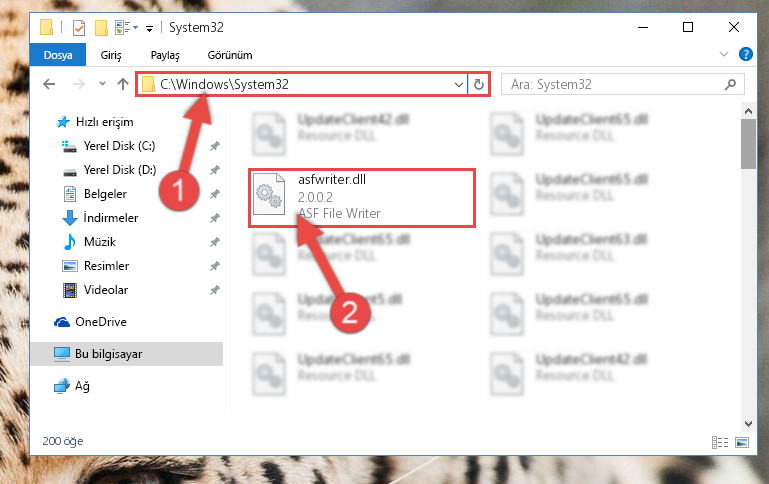Click the Up one level arrow
Image resolution: width=769 pixels, height=484 pixels.
pos(123,84)
